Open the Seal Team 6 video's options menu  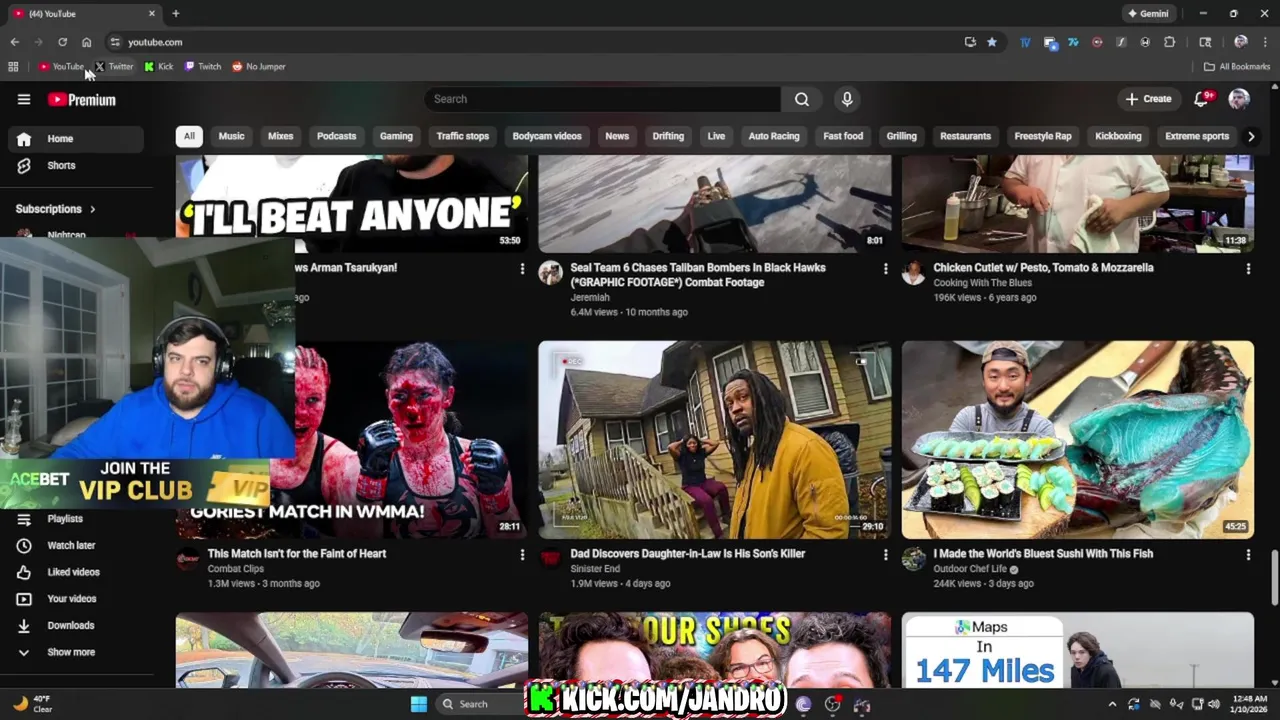tap(885, 268)
